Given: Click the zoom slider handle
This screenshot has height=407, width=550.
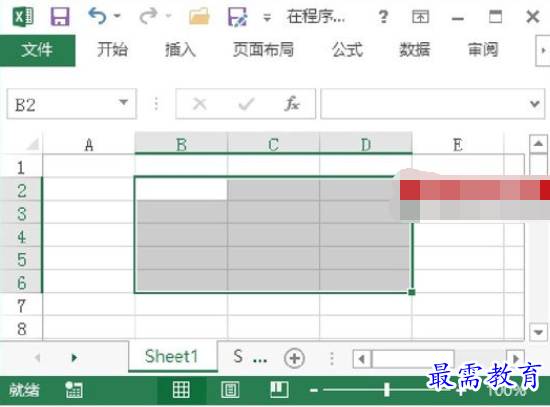Looking at the screenshot, I should 387,389.
